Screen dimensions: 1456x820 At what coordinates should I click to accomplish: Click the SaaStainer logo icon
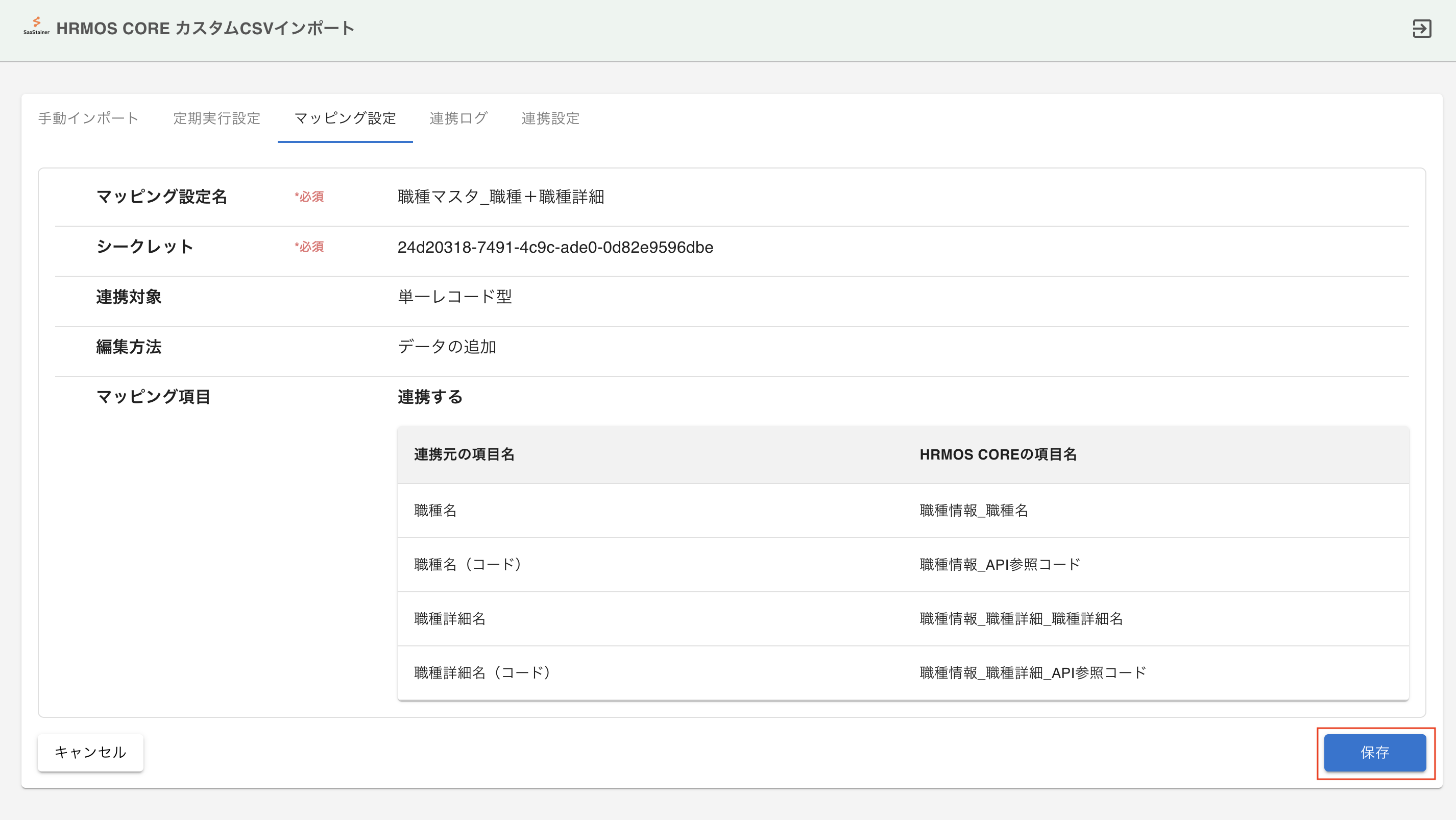pyautogui.click(x=36, y=26)
